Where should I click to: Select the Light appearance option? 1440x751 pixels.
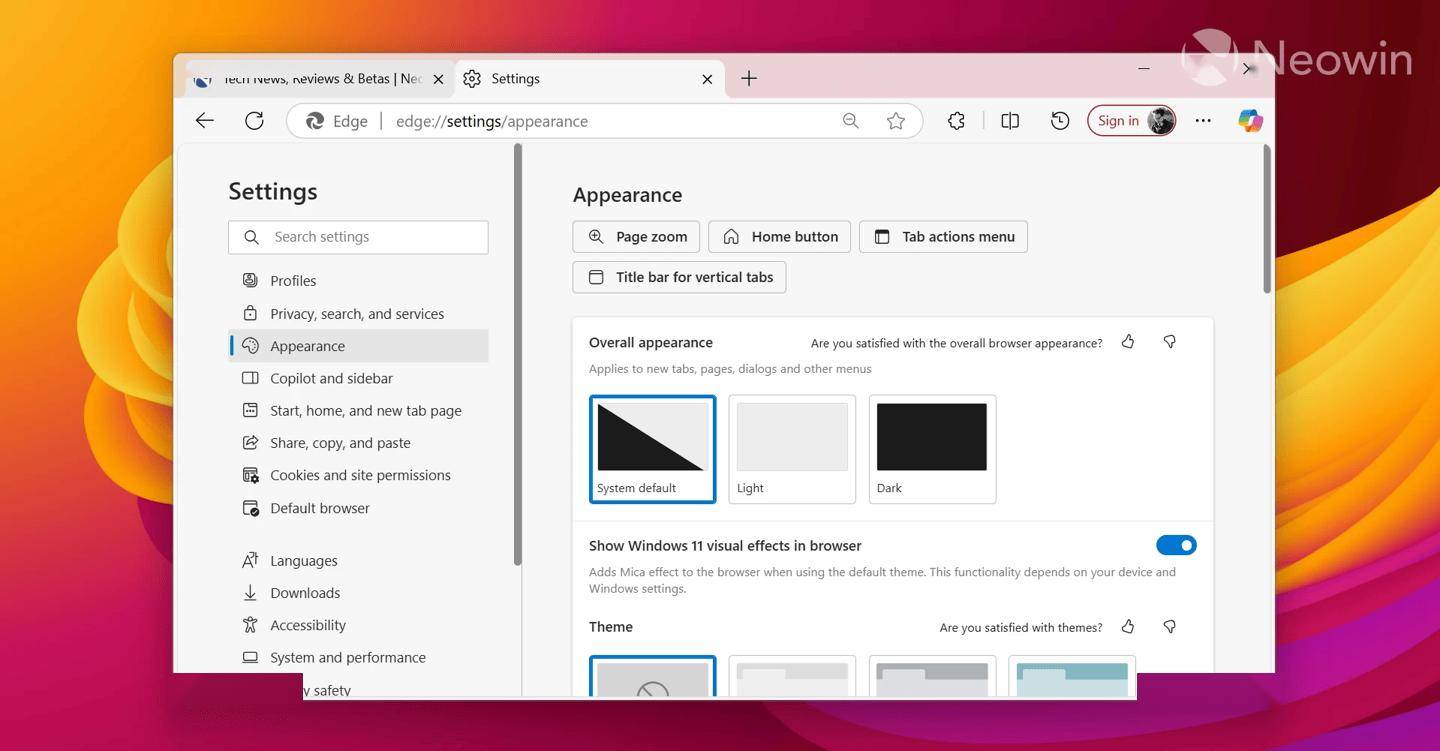tap(792, 449)
